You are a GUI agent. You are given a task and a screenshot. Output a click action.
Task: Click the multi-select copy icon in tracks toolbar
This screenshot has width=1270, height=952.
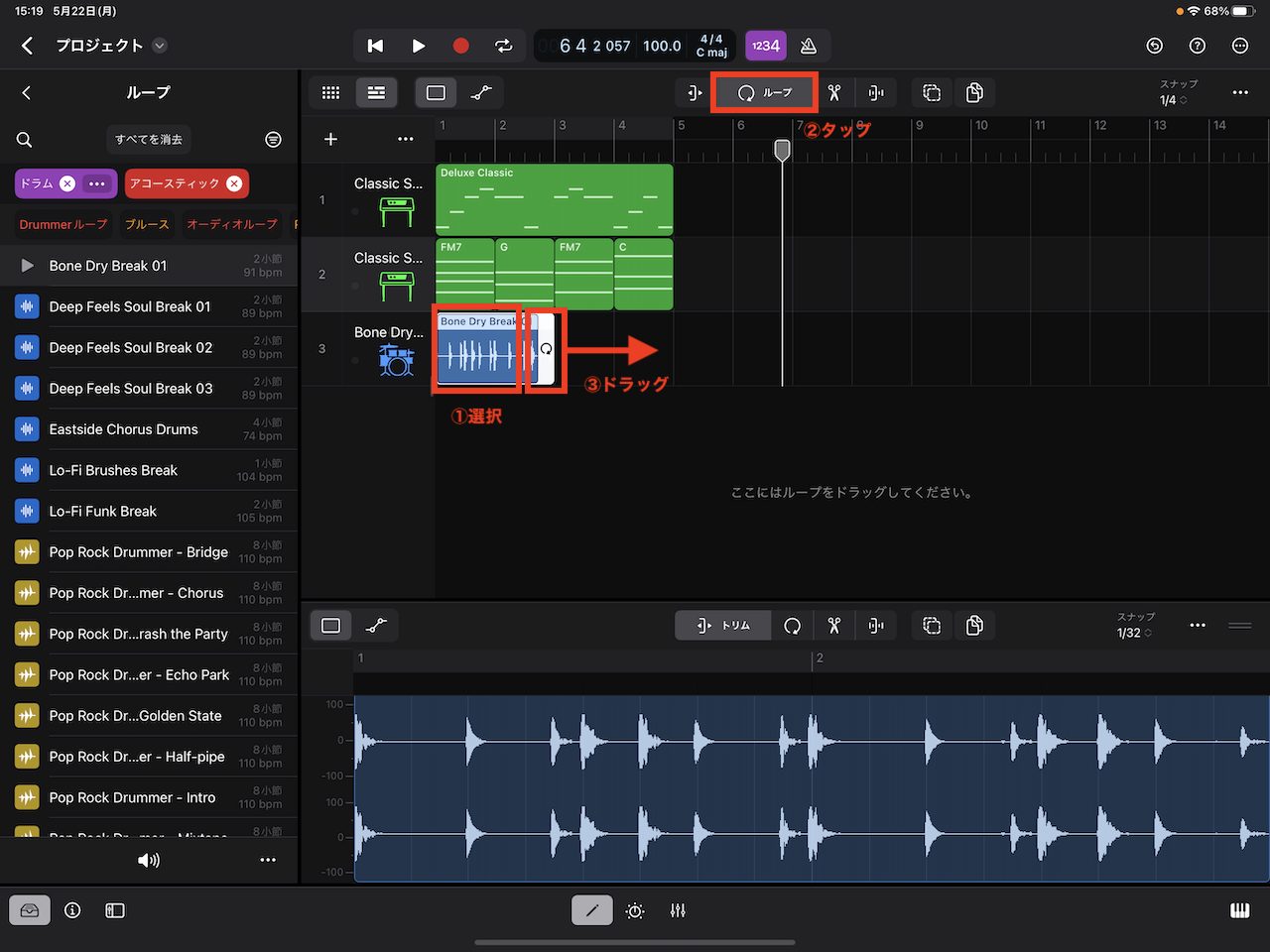tap(932, 92)
